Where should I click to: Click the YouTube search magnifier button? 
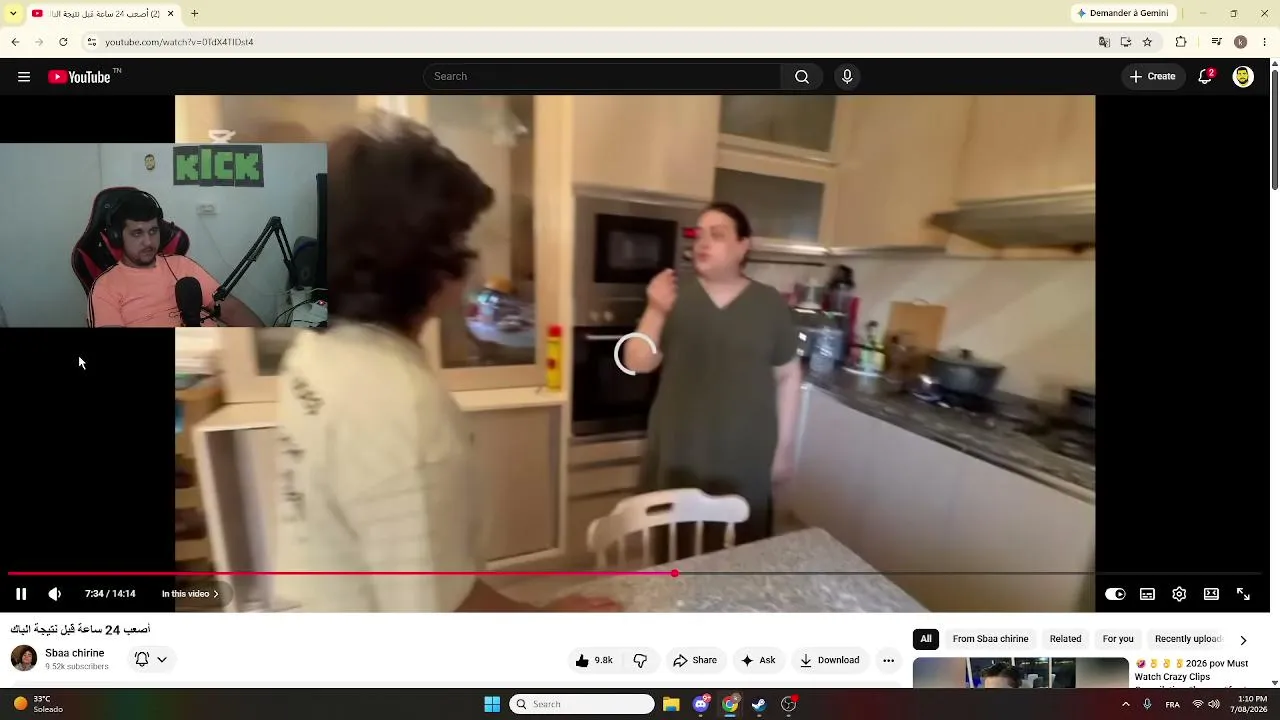pos(802,77)
